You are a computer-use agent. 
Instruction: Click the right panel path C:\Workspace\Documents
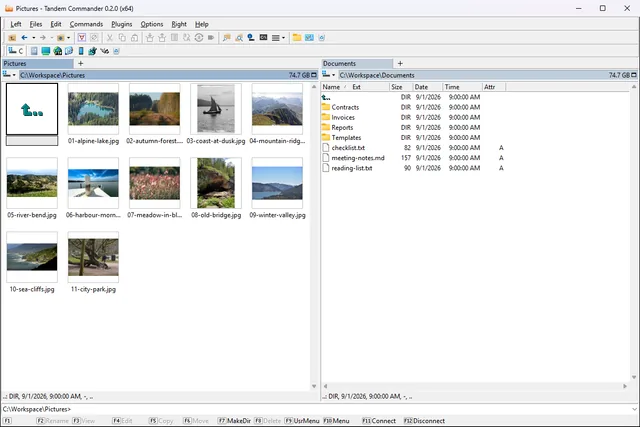click(377, 75)
